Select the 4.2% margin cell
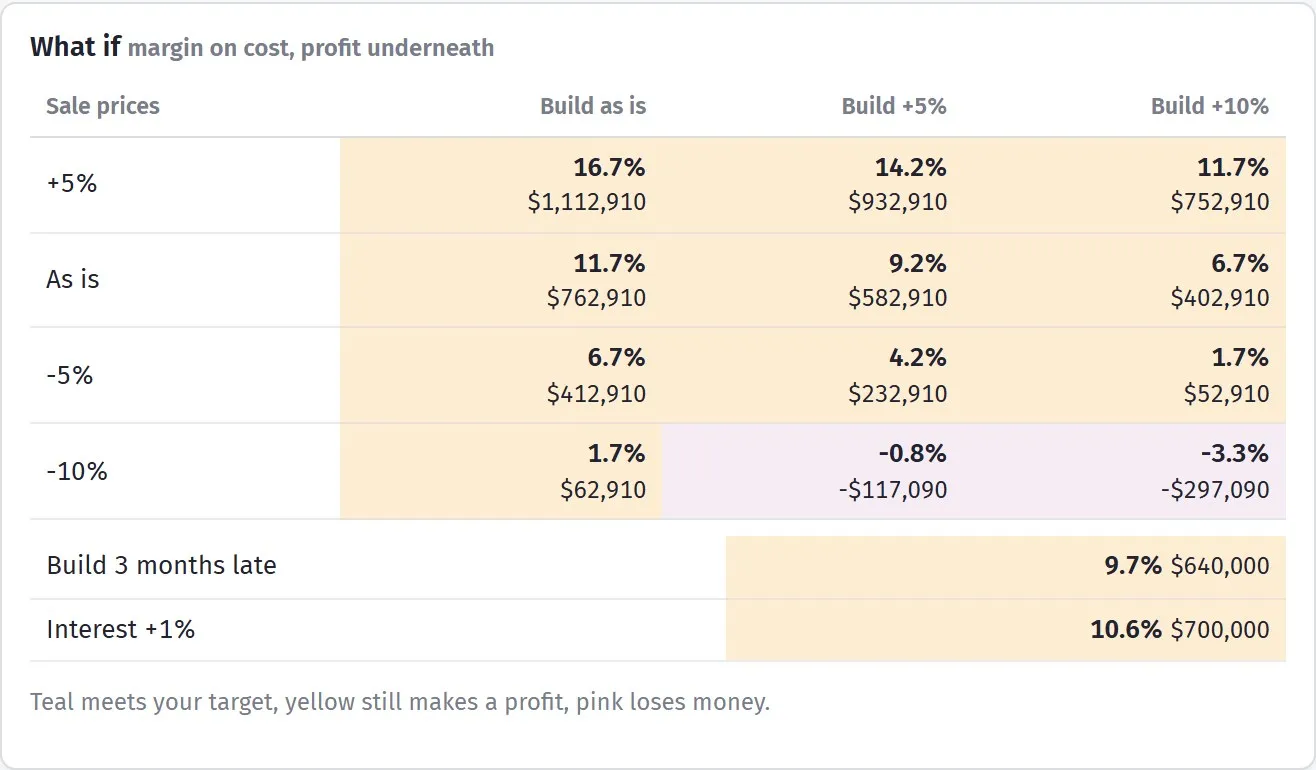 tap(812, 375)
